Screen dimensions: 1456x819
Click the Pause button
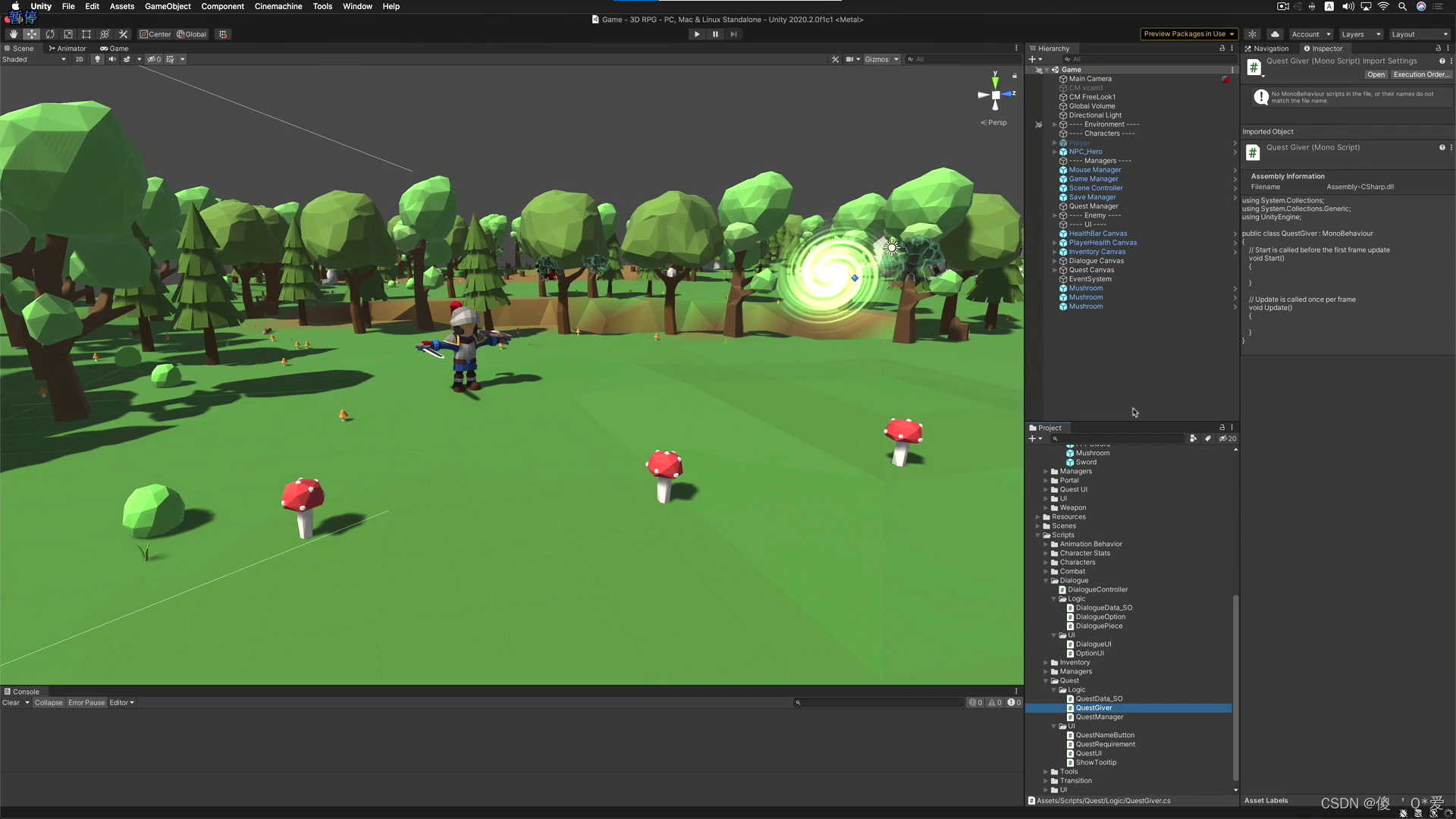pyautogui.click(x=715, y=34)
